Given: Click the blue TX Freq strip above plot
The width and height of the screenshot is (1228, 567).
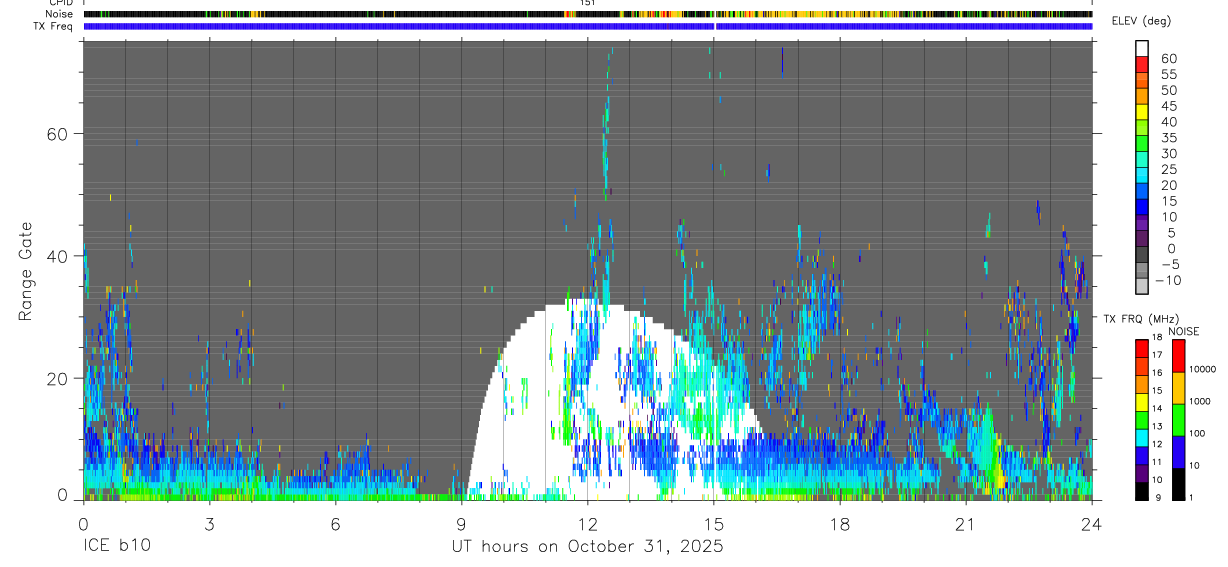Looking at the screenshot, I should pyautogui.click(x=588, y=26).
